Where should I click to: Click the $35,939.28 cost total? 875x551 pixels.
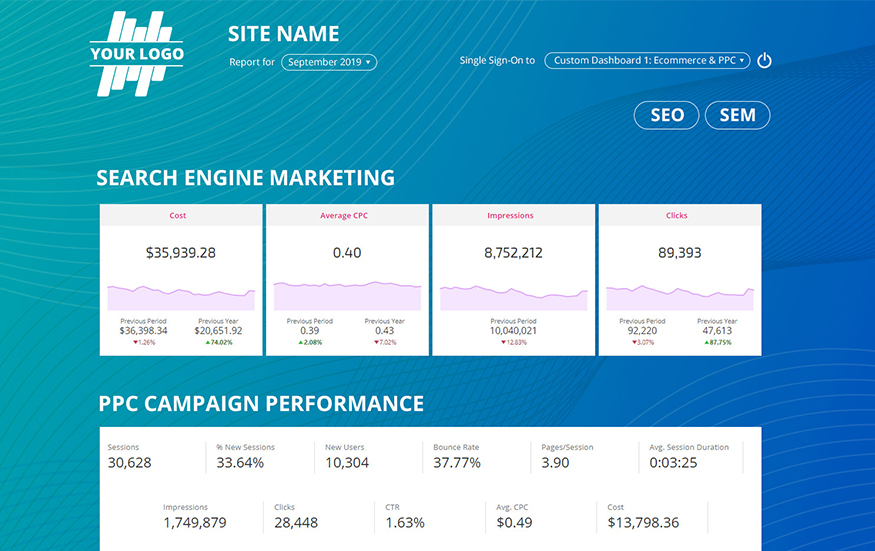click(181, 253)
